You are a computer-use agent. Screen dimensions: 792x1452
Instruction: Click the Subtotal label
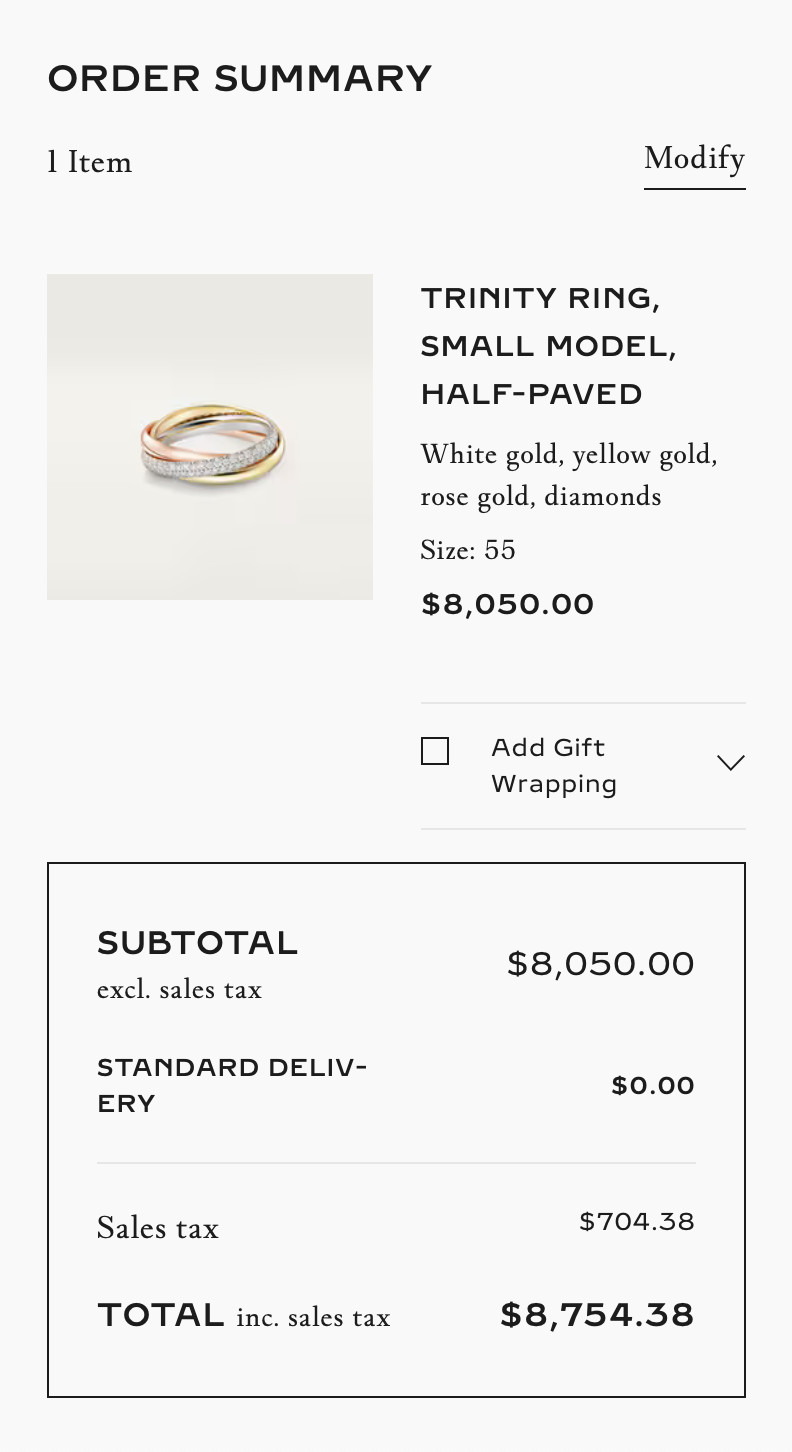[197, 943]
